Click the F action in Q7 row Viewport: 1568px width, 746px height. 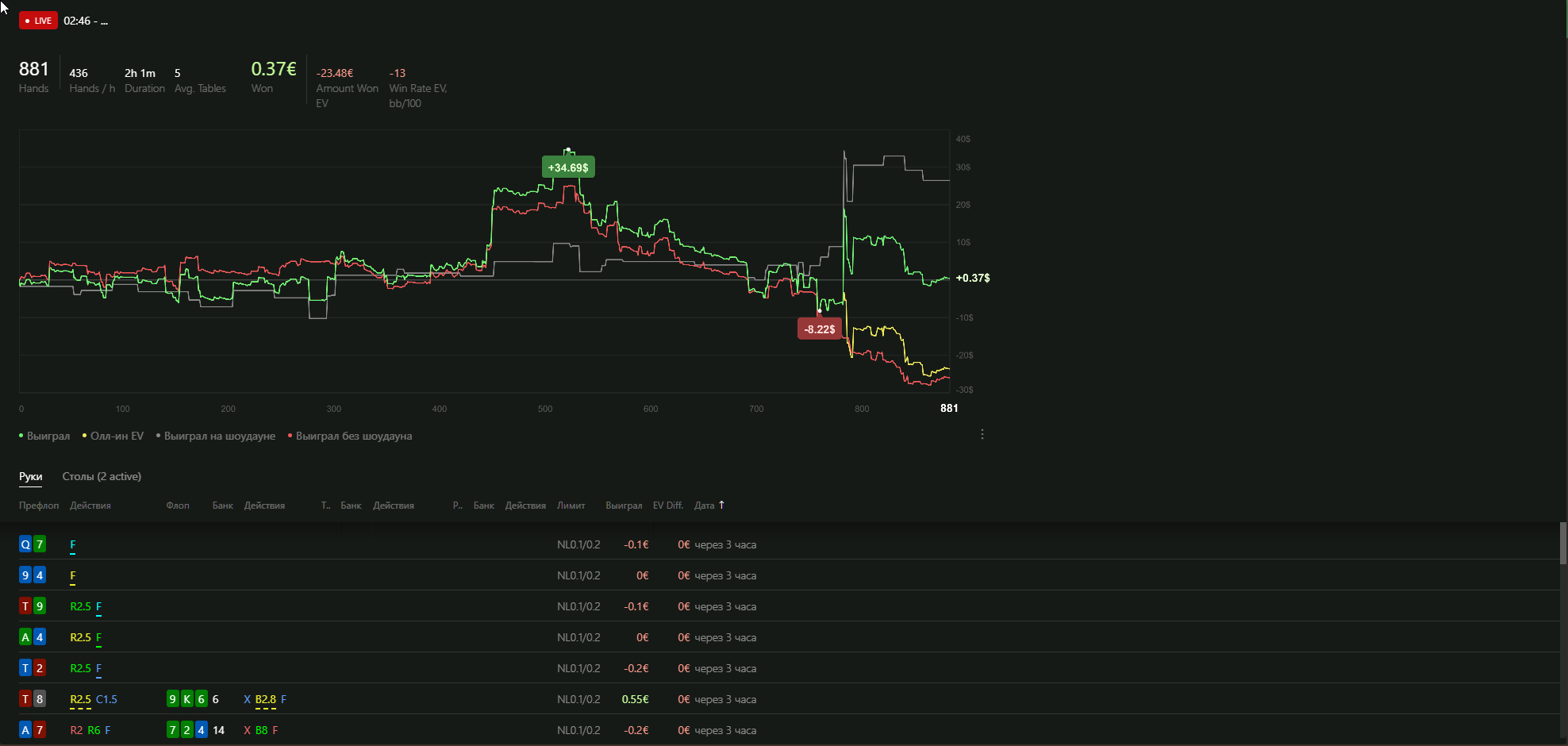coord(73,544)
